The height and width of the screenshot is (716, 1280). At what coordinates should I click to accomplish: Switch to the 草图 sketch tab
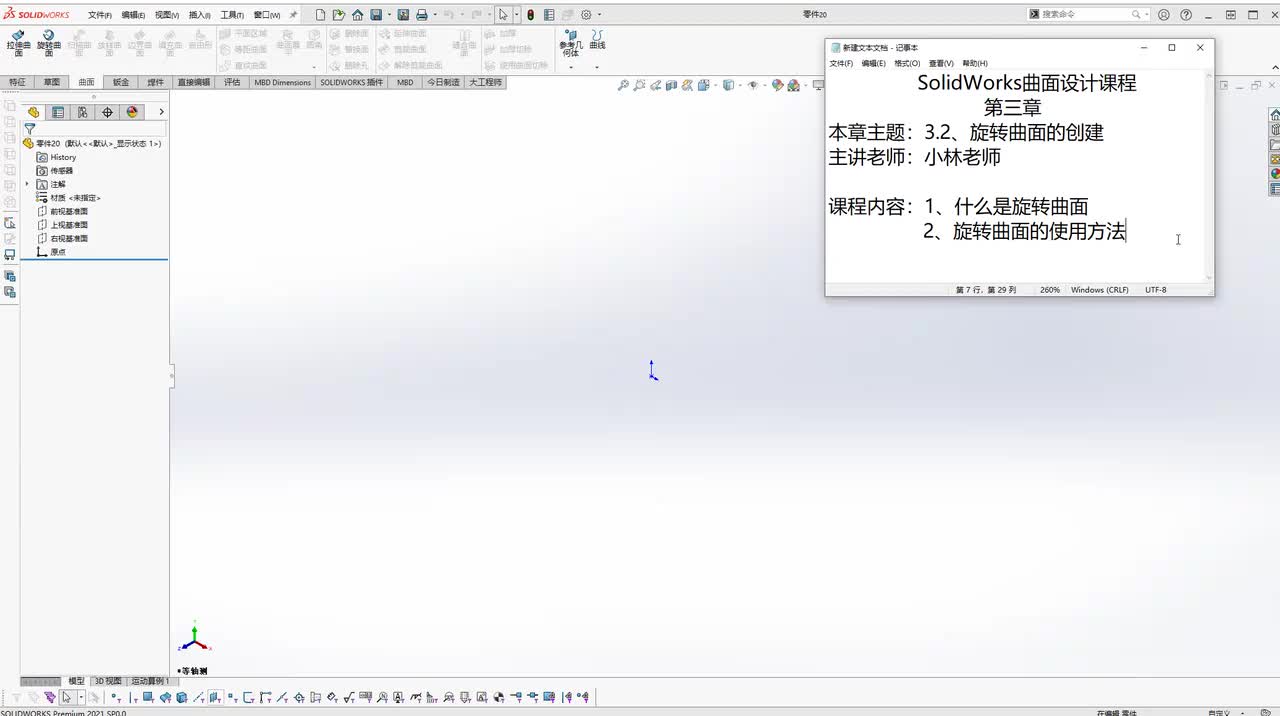[51, 82]
